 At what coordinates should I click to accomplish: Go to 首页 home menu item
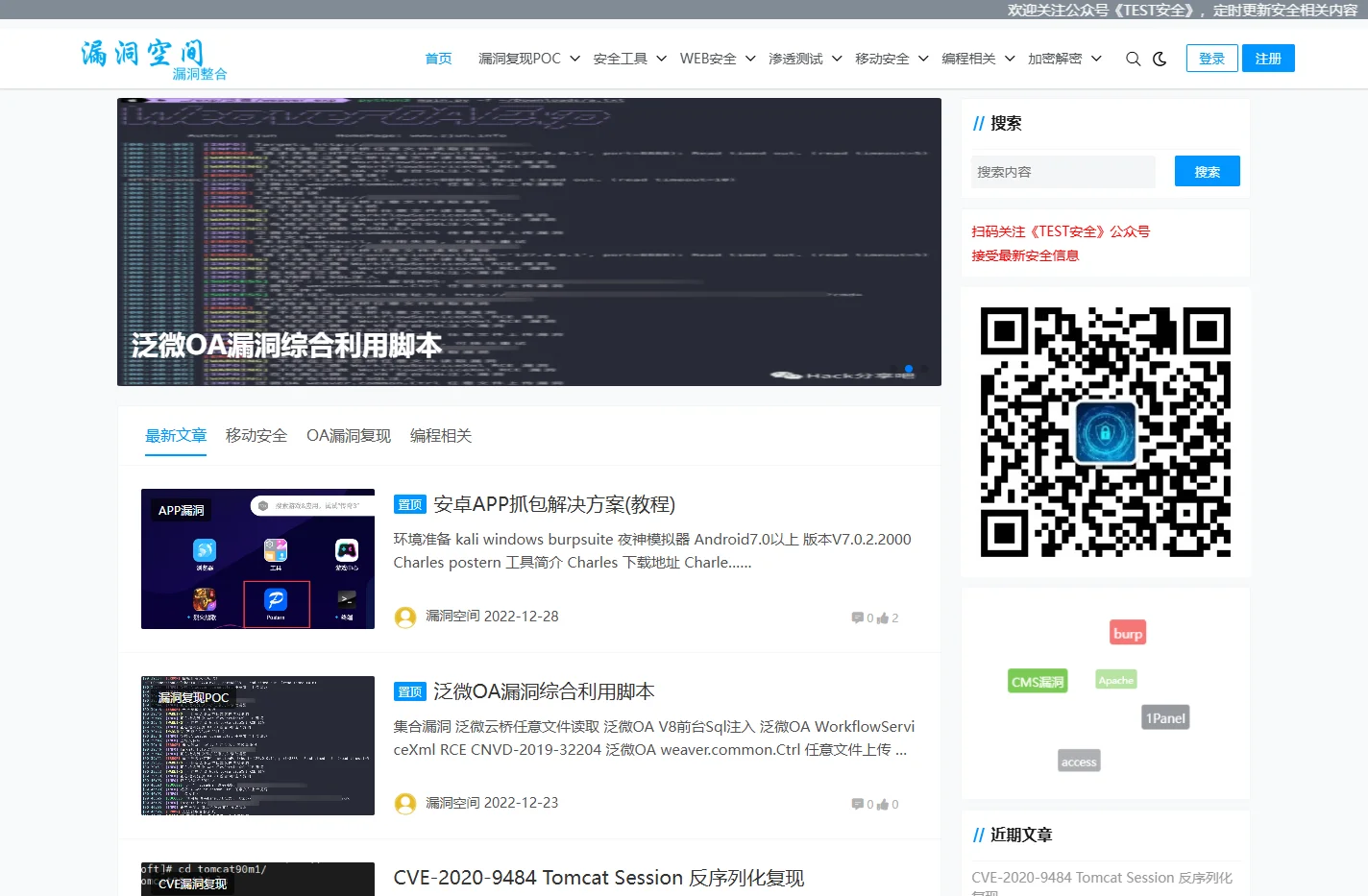(438, 59)
